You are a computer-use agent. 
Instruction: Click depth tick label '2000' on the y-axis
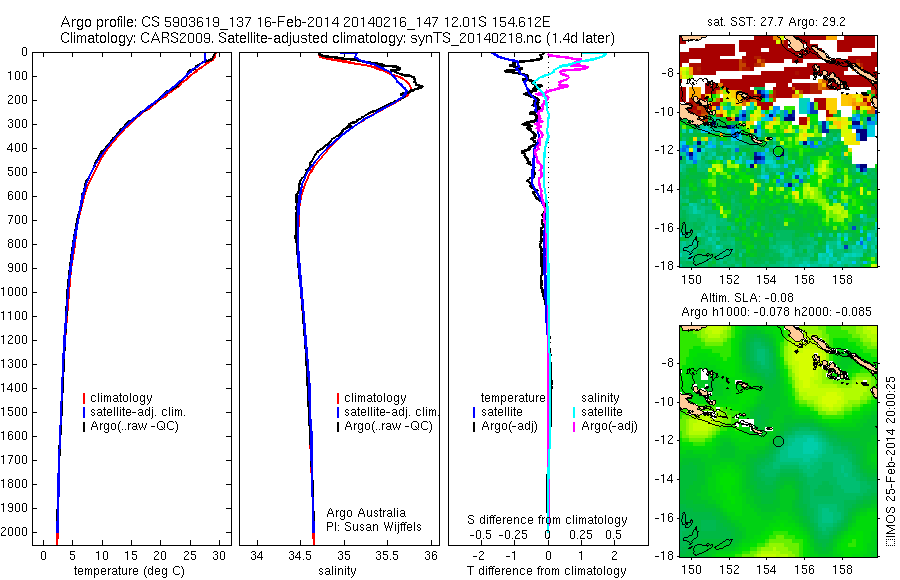15,532
